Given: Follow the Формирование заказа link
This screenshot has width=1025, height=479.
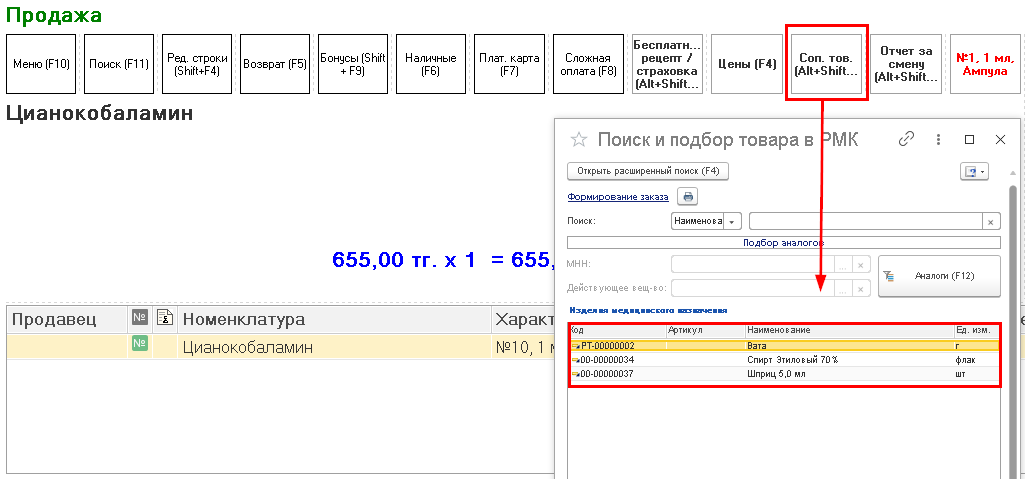Looking at the screenshot, I should click(x=617, y=197).
